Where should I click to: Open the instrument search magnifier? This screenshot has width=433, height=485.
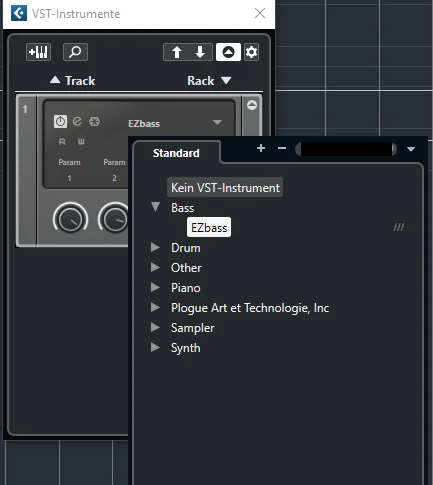click(x=75, y=52)
